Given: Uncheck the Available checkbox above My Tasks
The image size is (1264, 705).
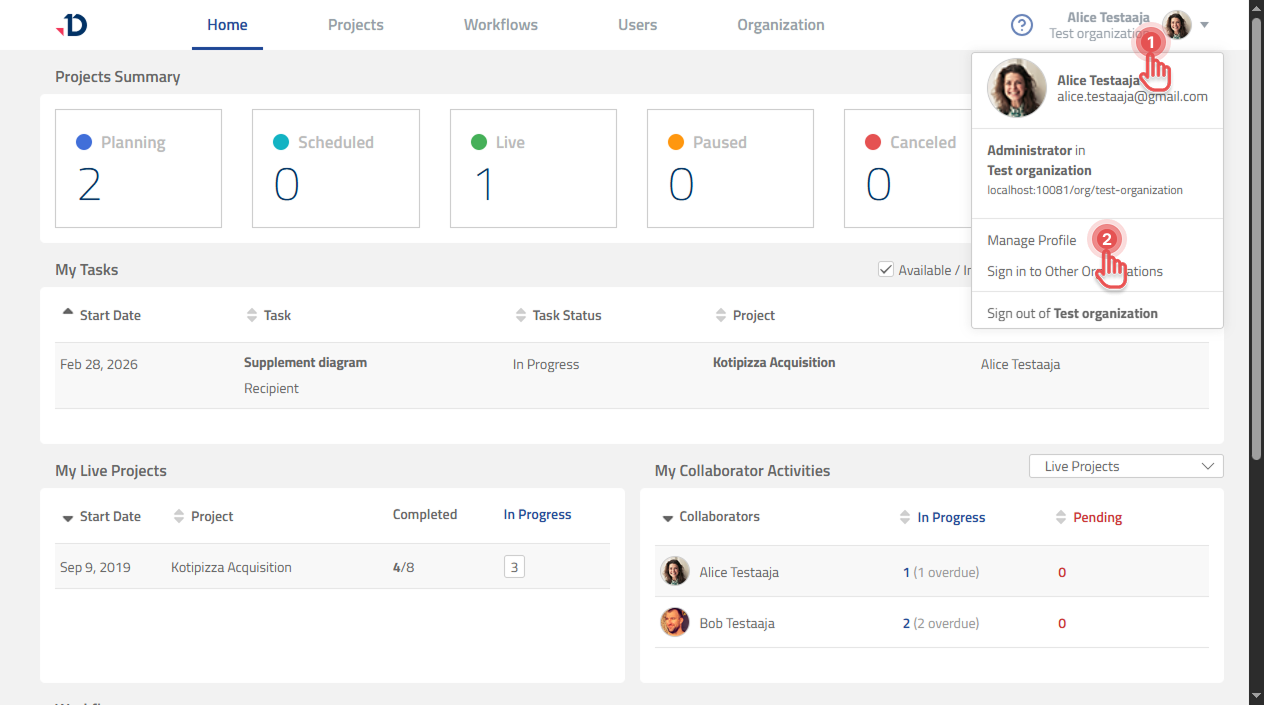Looking at the screenshot, I should (885, 269).
